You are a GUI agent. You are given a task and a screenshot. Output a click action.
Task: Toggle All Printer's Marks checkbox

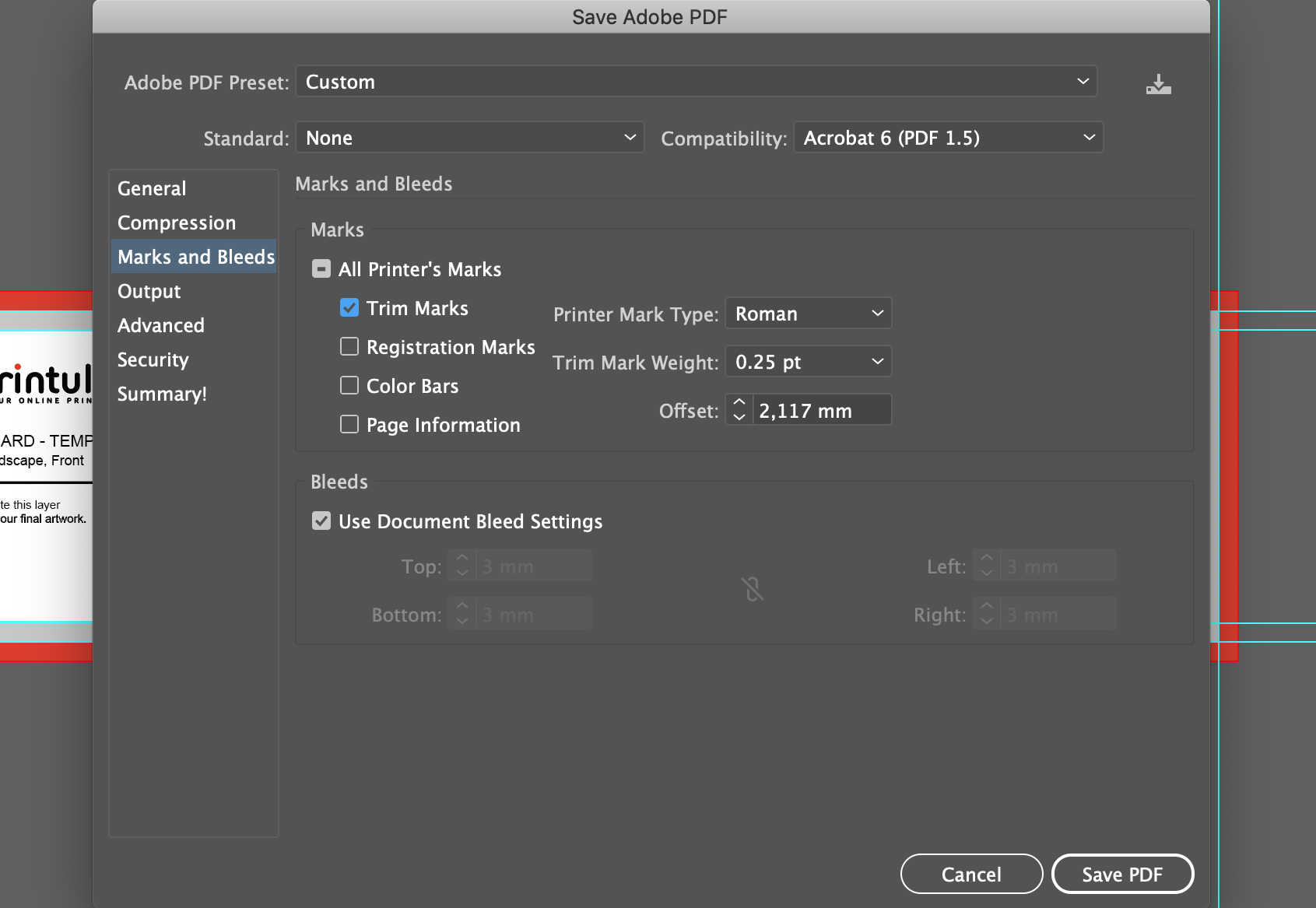[x=321, y=268]
